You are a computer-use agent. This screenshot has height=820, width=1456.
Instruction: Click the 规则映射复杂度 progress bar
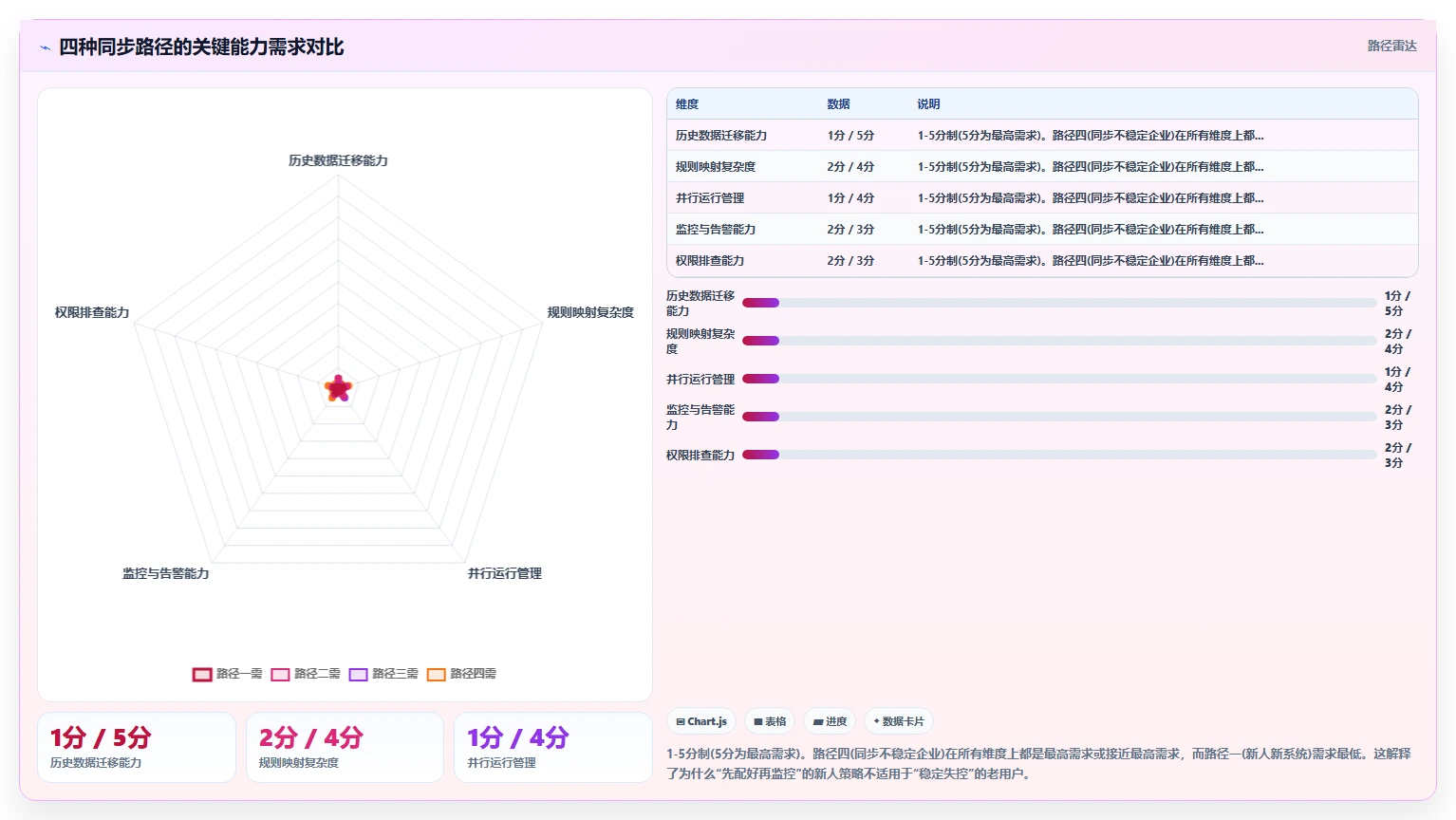click(x=1059, y=341)
